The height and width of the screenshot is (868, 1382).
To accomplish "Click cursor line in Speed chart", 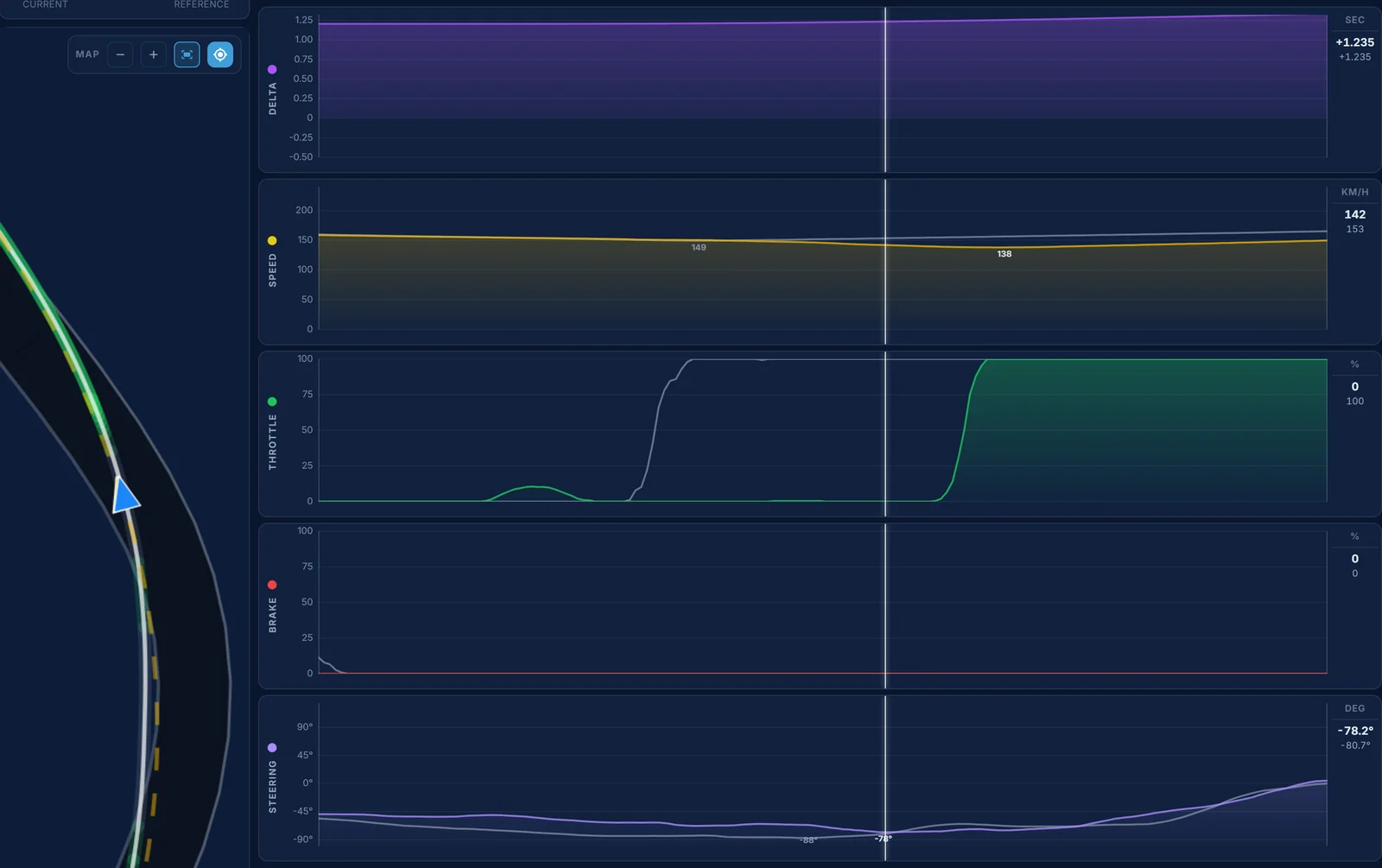I will (885, 262).
